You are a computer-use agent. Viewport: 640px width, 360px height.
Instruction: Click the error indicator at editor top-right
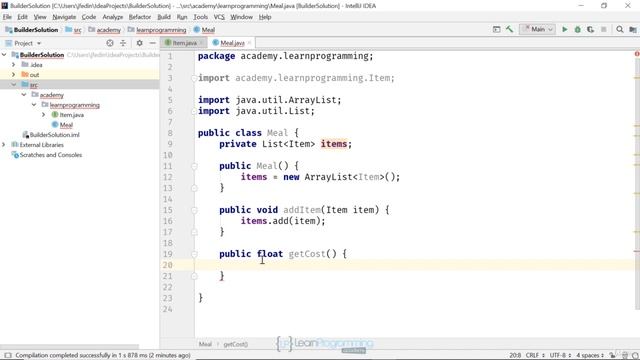tap(637, 54)
